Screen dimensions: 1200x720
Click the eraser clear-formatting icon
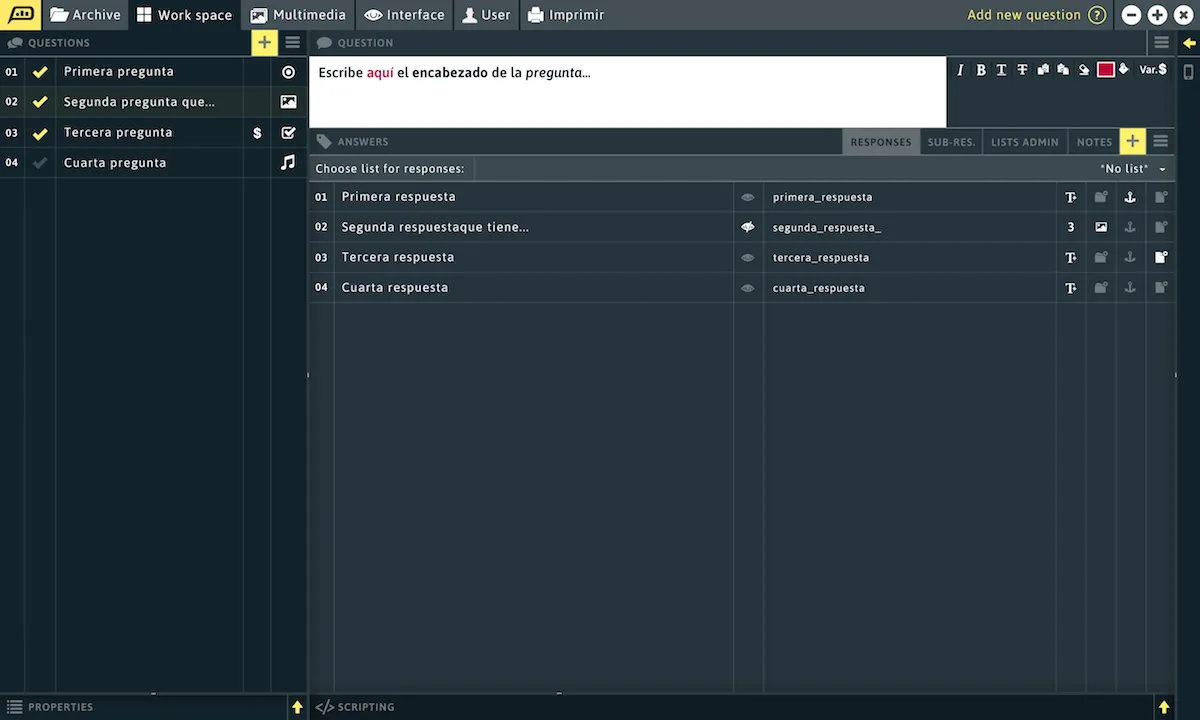[1083, 70]
